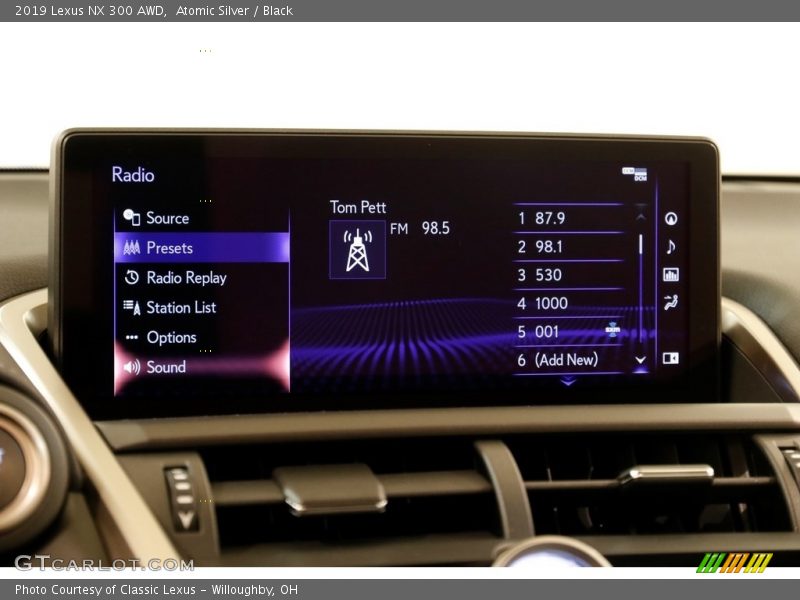800x600 pixels.
Task: Add a new preset in slot 6
Action: pos(567,360)
